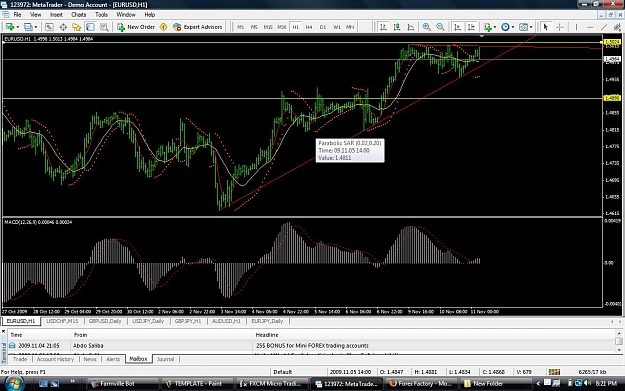Click the chart shift triangle marker

click(x=482, y=36)
